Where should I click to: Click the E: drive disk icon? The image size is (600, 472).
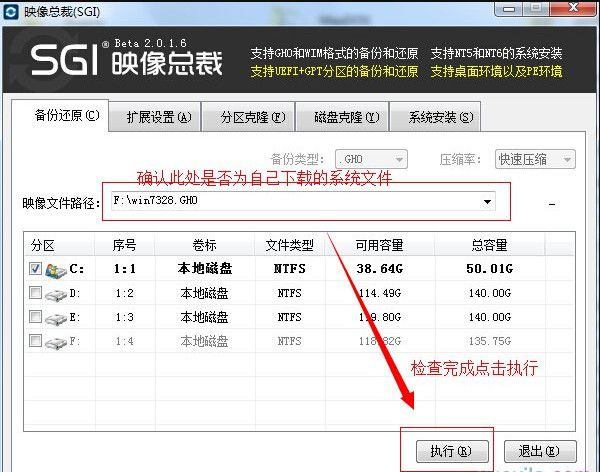(x=56, y=319)
